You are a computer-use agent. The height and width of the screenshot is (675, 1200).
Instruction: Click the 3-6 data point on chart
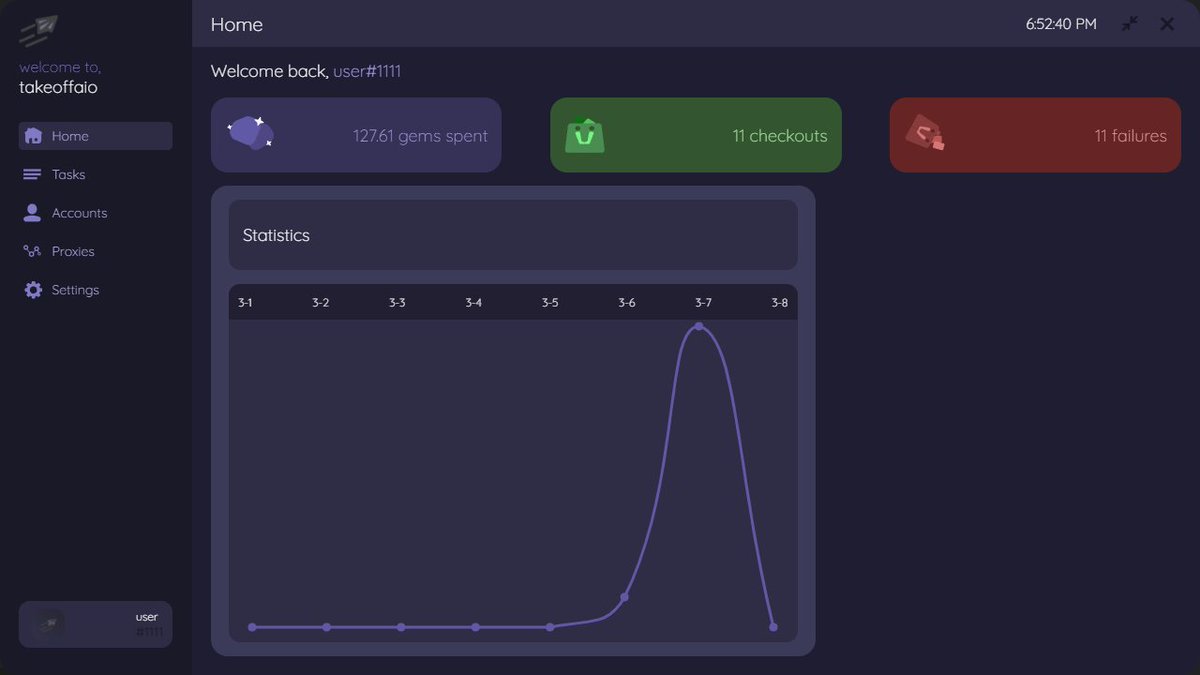624,597
